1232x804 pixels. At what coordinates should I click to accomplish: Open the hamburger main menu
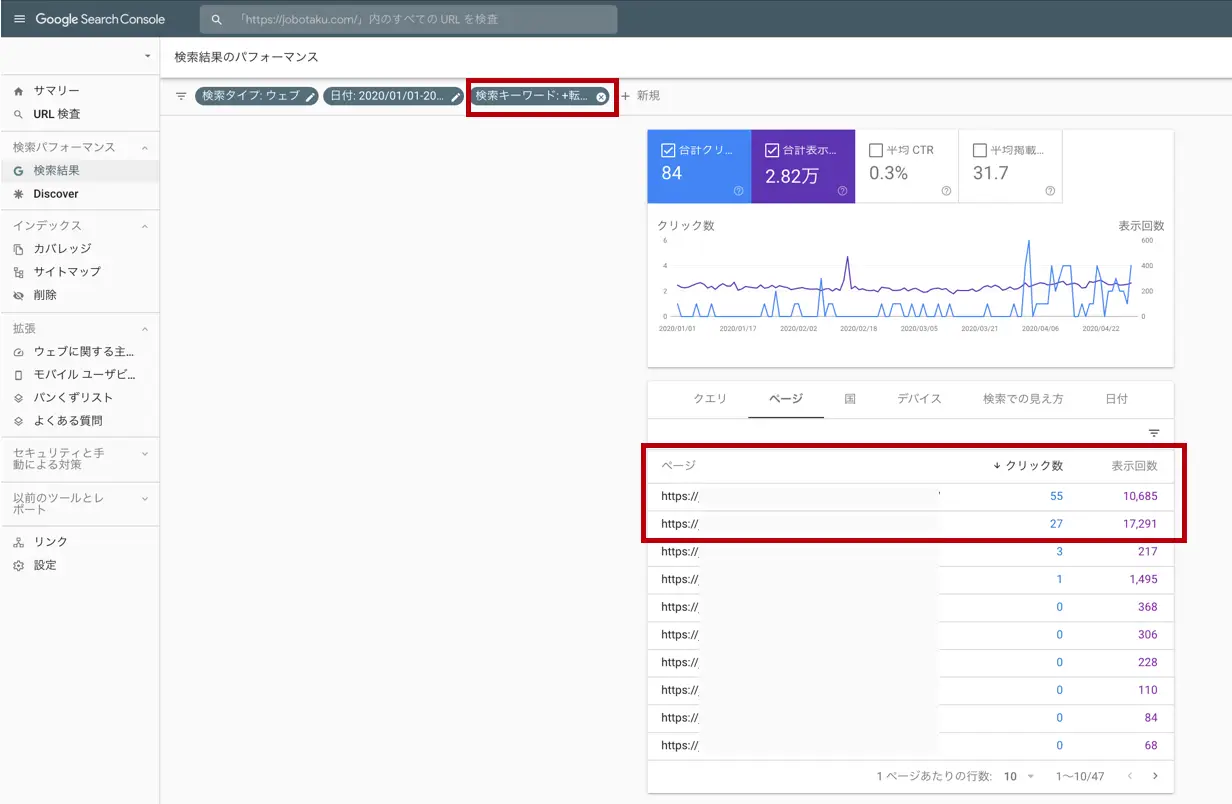pos(19,19)
